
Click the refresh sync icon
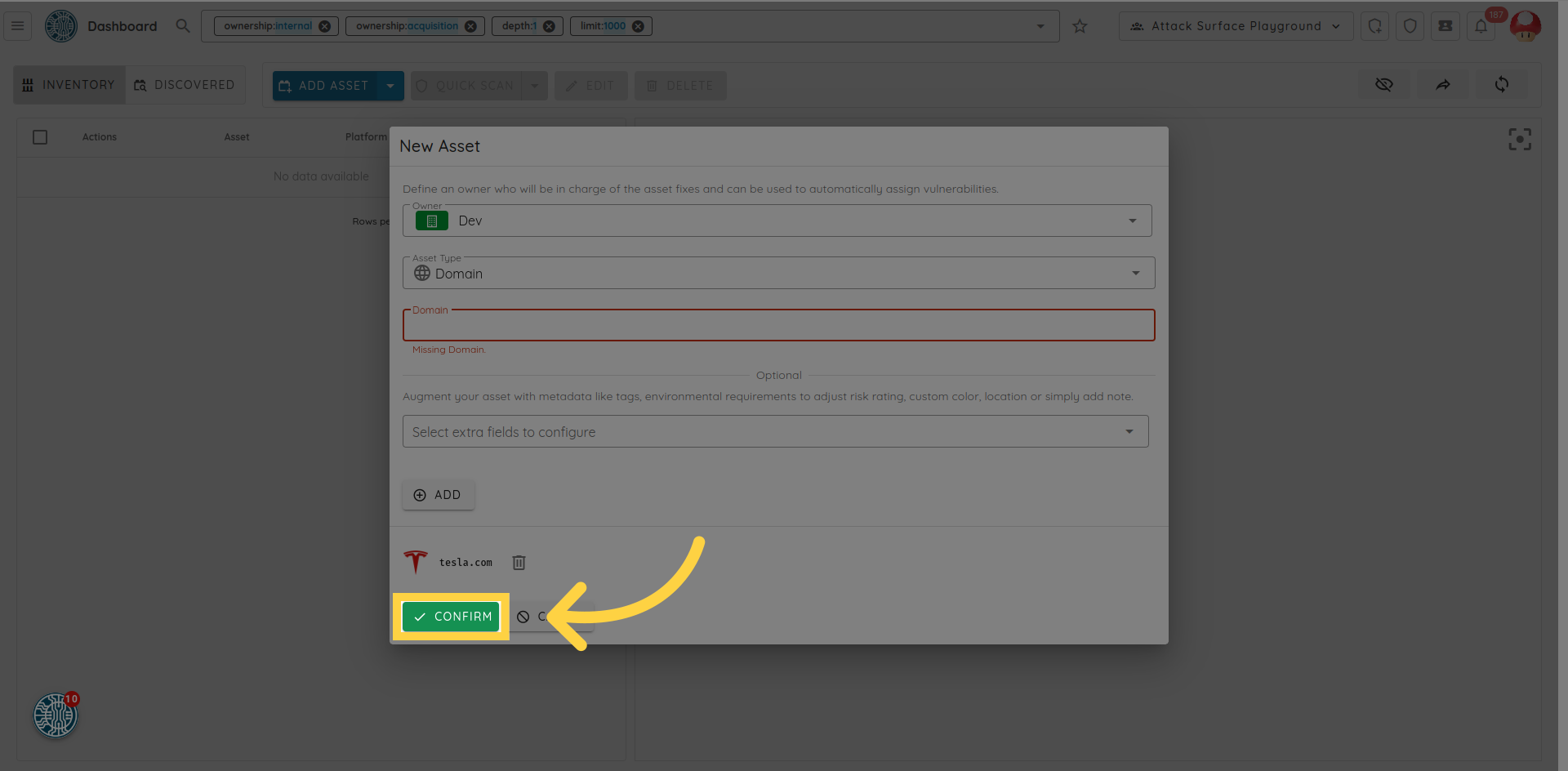tap(1501, 85)
